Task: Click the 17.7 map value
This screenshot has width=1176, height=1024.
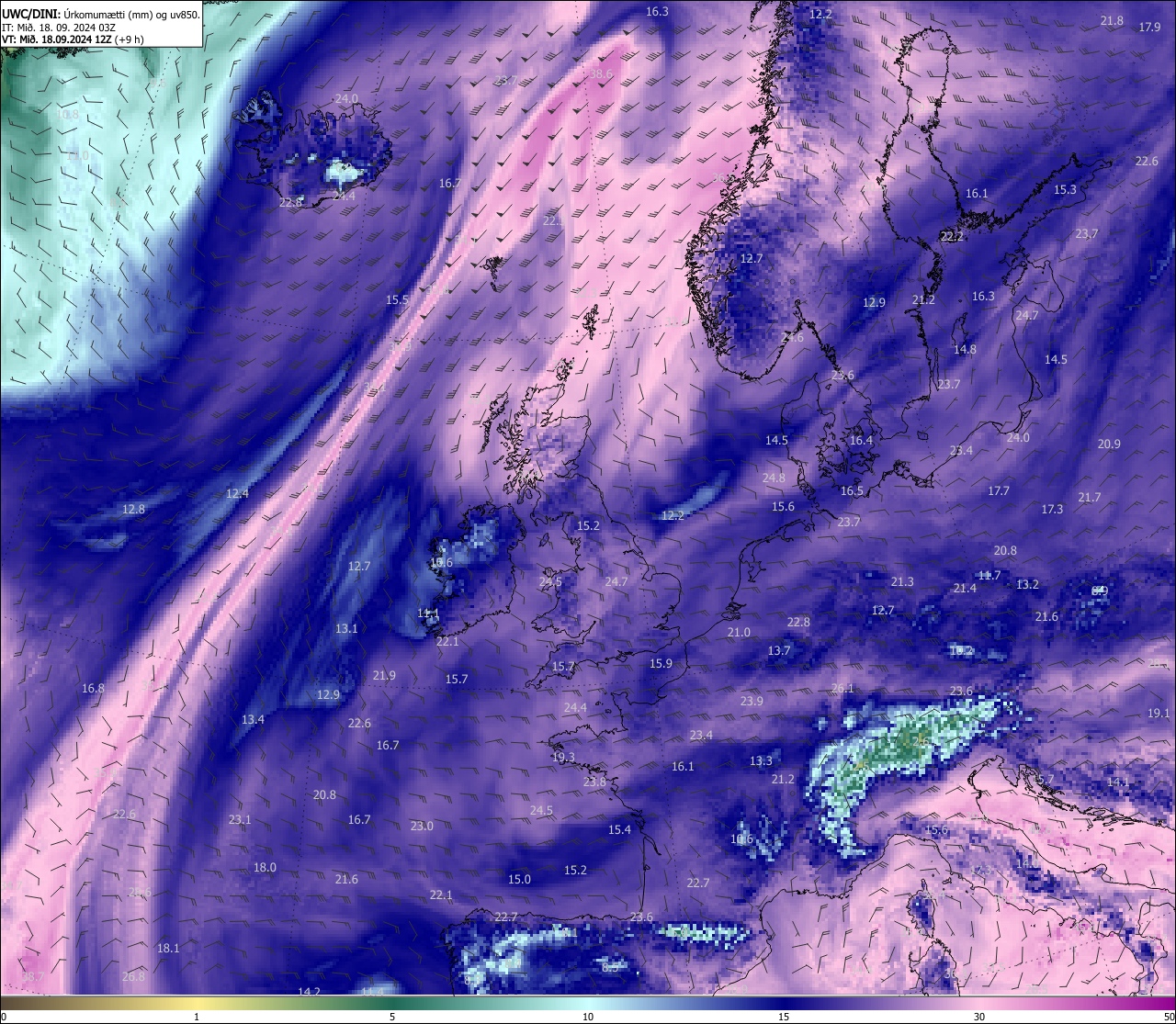Action: coord(999,490)
